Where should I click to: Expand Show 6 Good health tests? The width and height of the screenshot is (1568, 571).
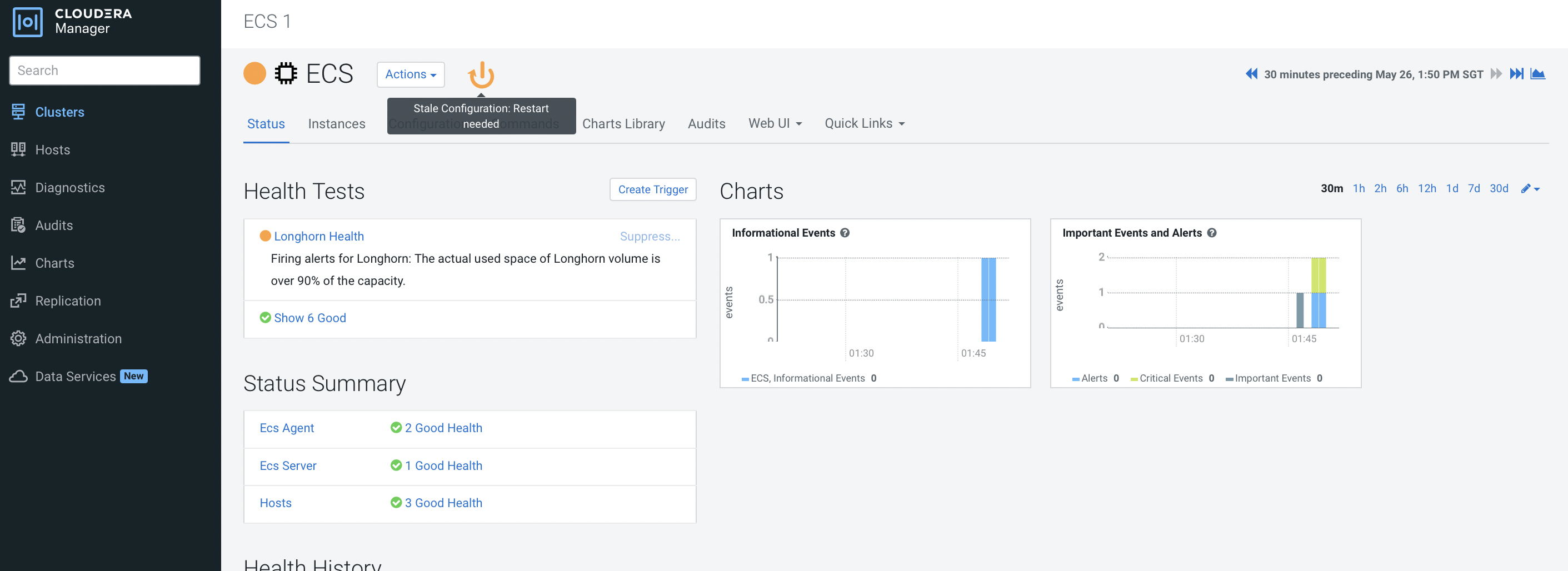[x=309, y=318]
